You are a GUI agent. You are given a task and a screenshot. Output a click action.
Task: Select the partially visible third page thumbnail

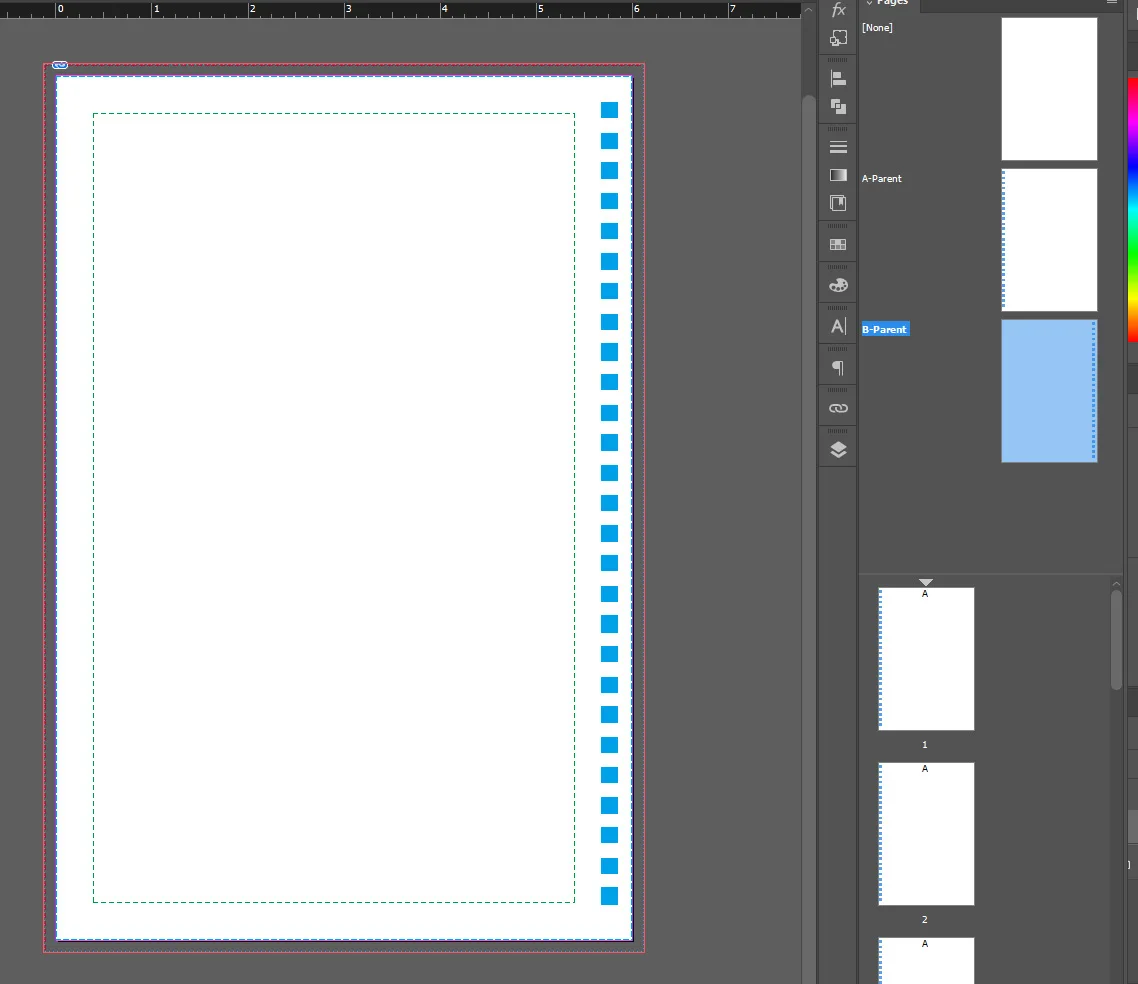(x=926, y=961)
